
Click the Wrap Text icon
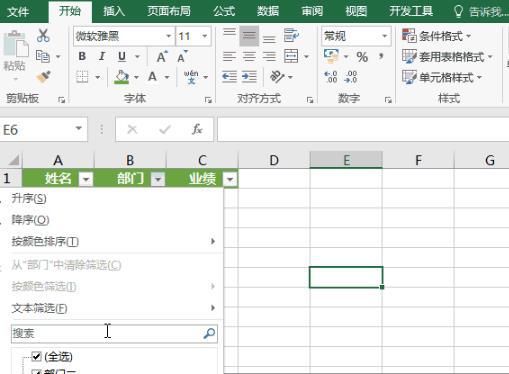[x=291, y=35]
